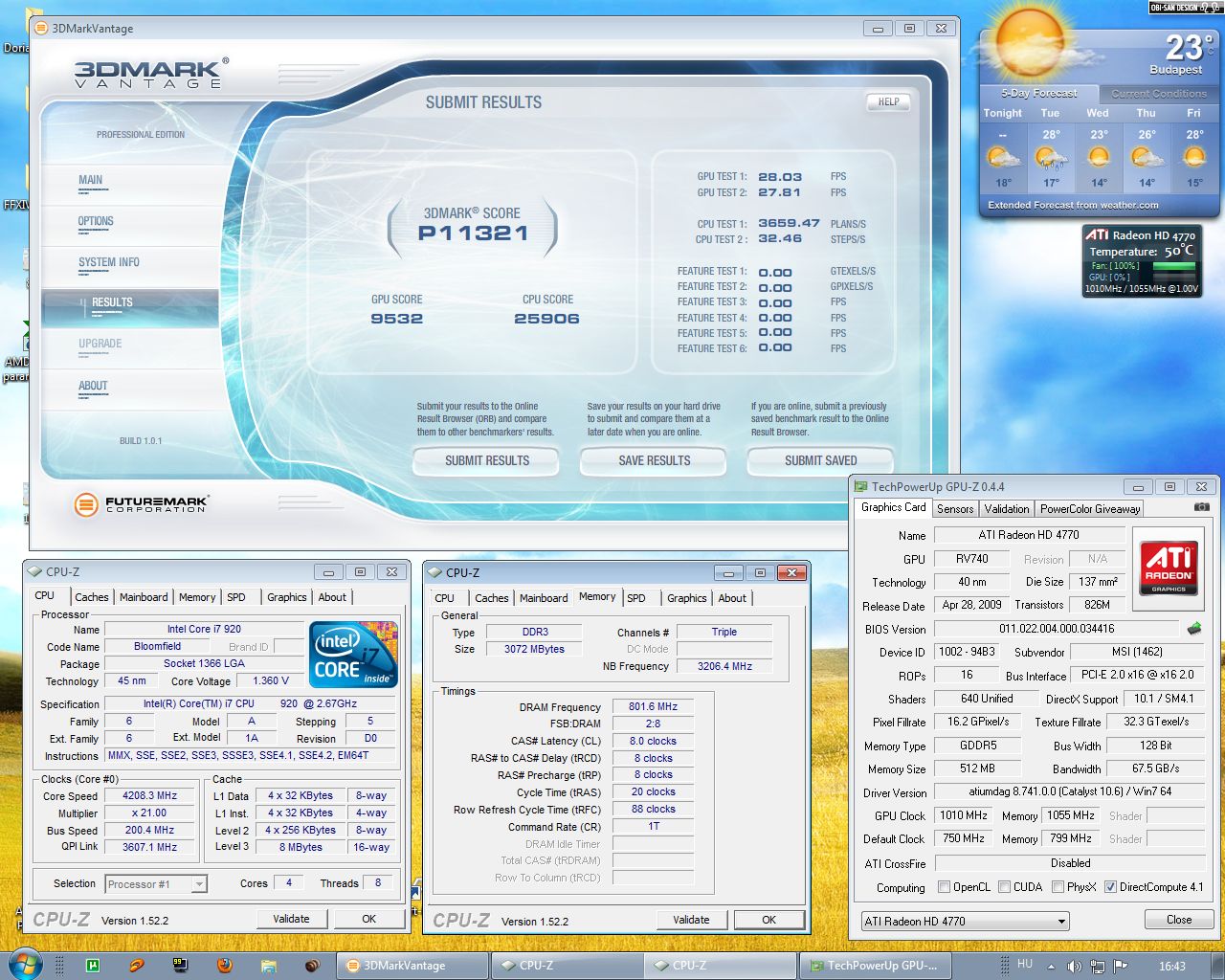Click Extended Forecast from weather.com link
The width and height of the screenshot is (1225, 980).
click(x=1073, y=205)
